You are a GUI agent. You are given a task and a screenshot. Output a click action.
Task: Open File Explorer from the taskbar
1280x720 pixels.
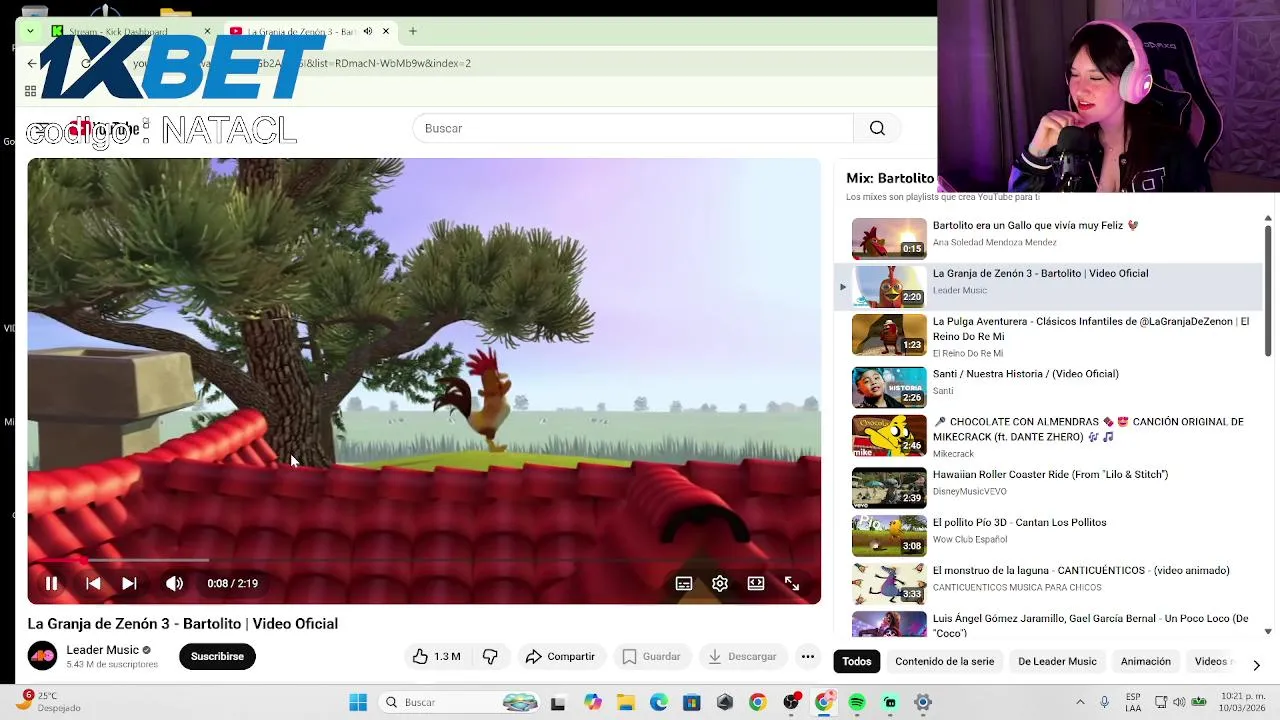(x=626, y=702)
